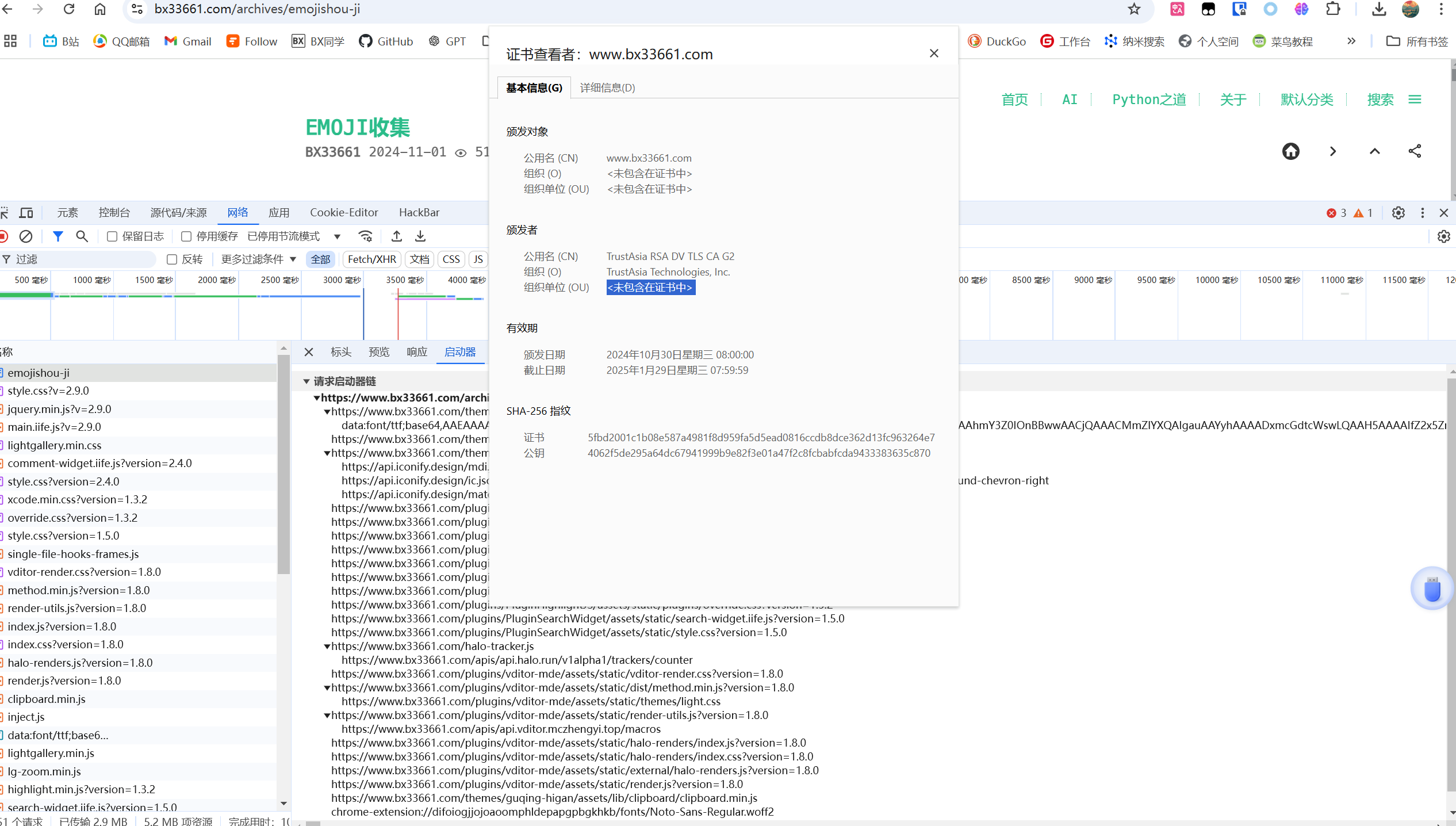Image resolution: width=1456 pixels, height=826 pixels.
Task: Collapse the halo-tracker.js initiator node
Action: 327,647
